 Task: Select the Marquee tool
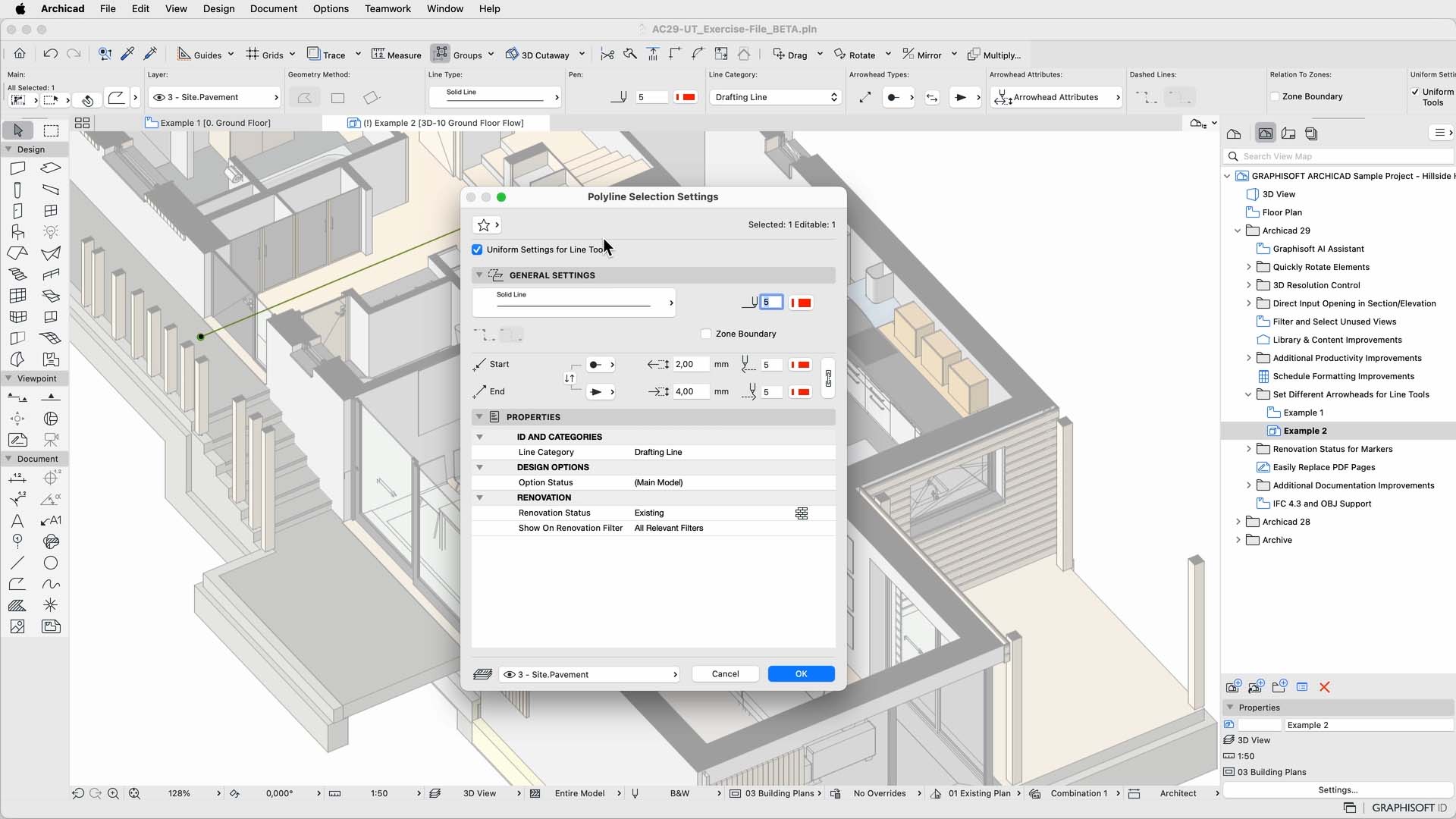click(x=51, y=130)
